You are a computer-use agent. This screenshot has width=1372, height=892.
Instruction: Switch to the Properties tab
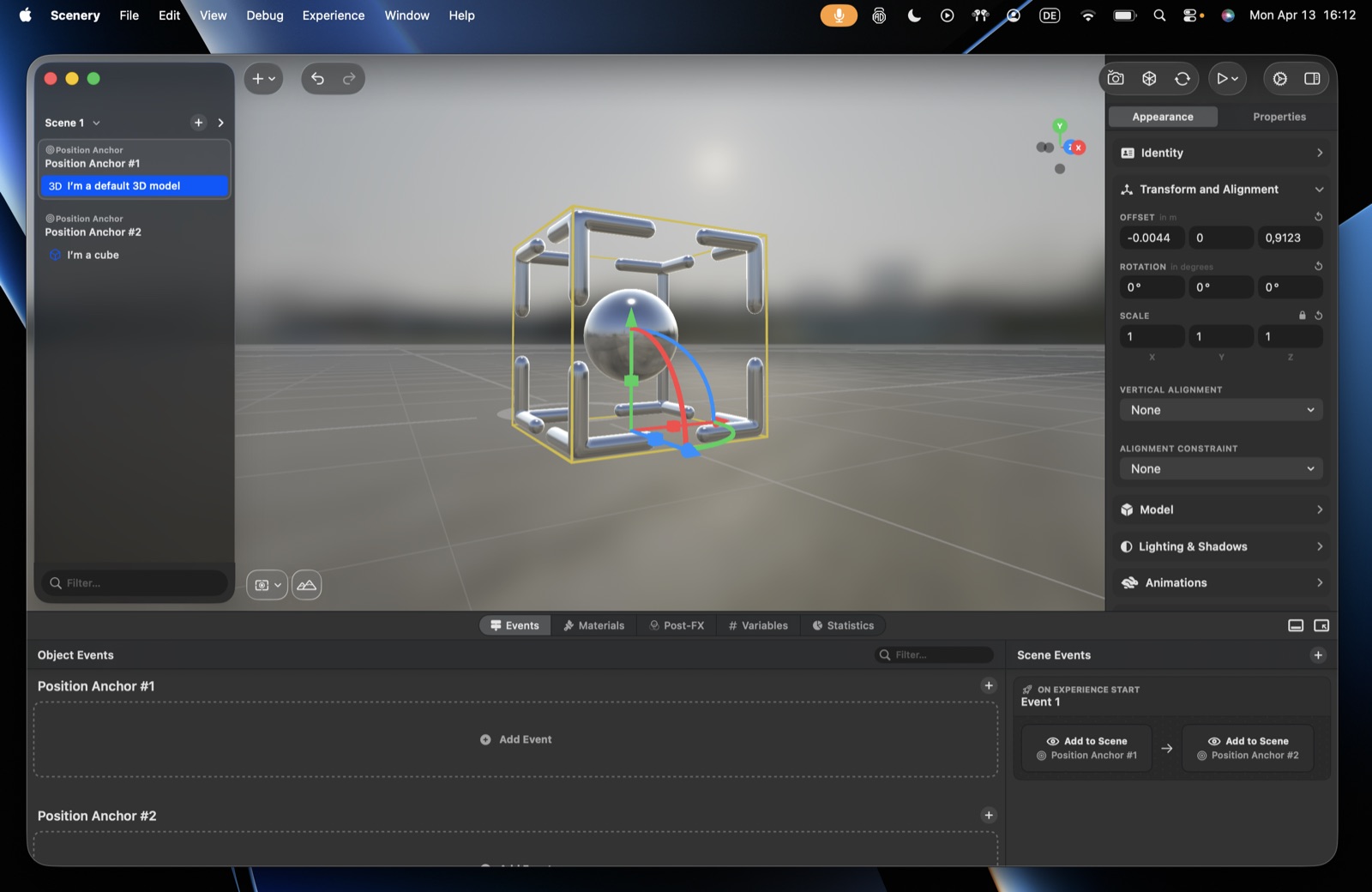point(1279,117)
